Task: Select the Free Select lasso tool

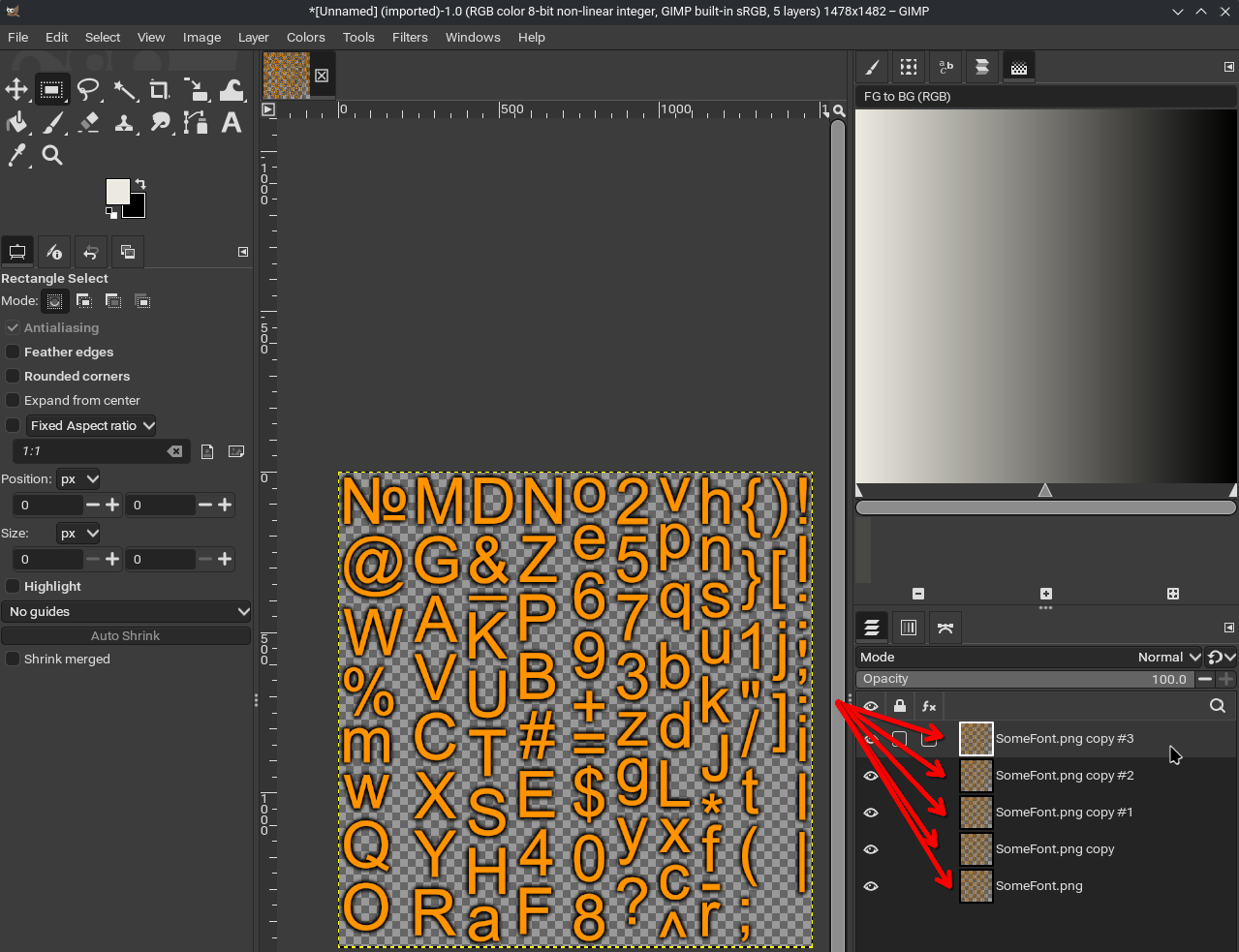Action: point(88,90)
